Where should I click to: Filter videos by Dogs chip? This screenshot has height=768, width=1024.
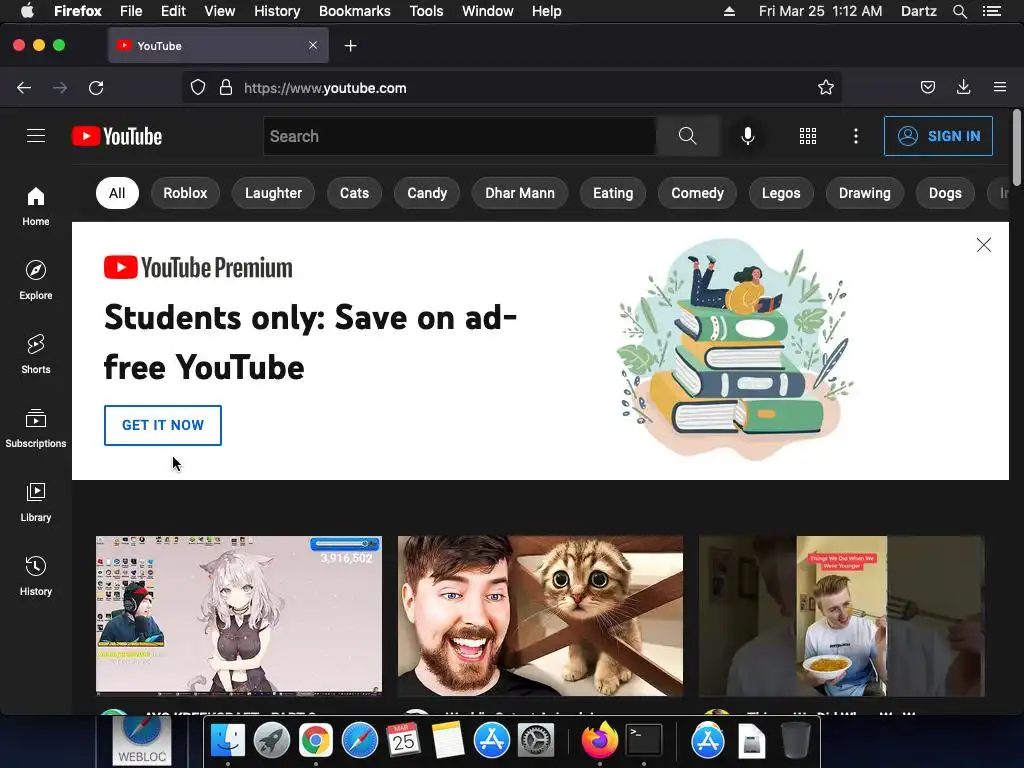(x=945, y=193)
